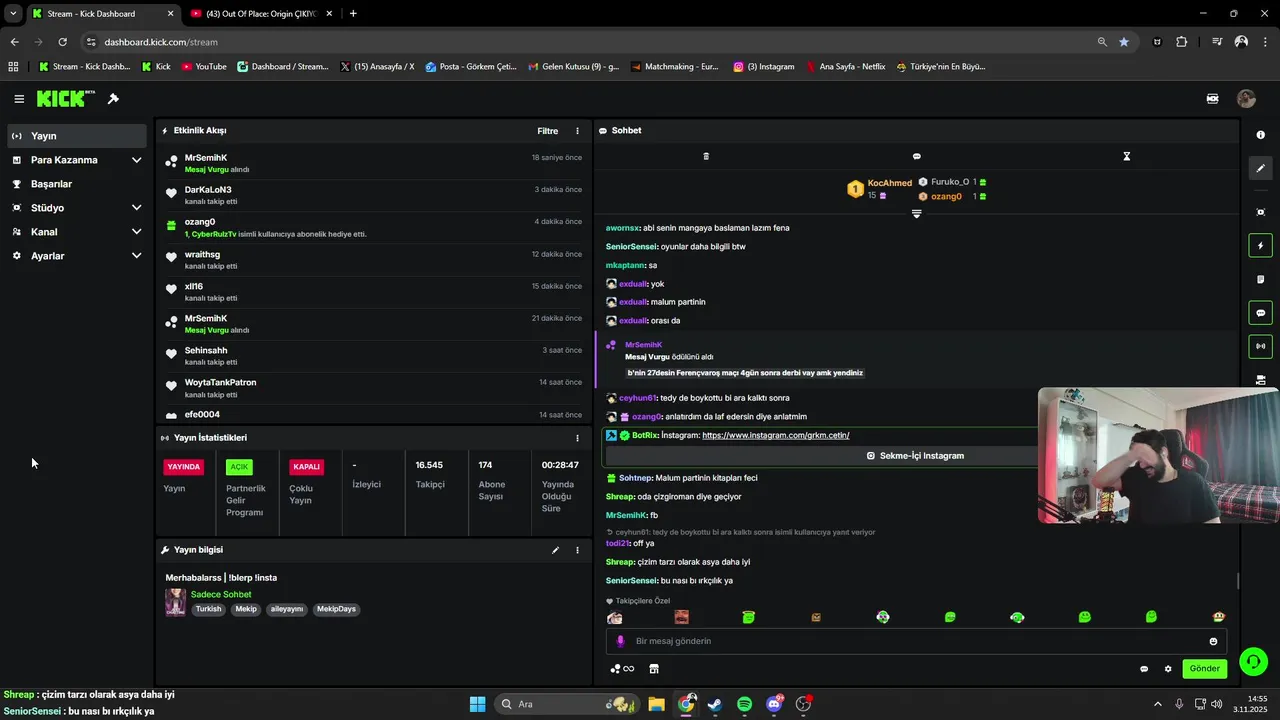Expand the Para Kazanma sidebar section
The height and width of the screenshot is (720, 1280).
coord(75,160)
